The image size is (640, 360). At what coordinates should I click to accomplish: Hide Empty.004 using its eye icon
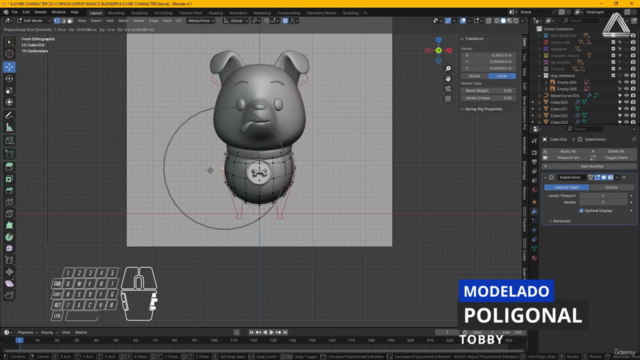click(x=627, y=82)
